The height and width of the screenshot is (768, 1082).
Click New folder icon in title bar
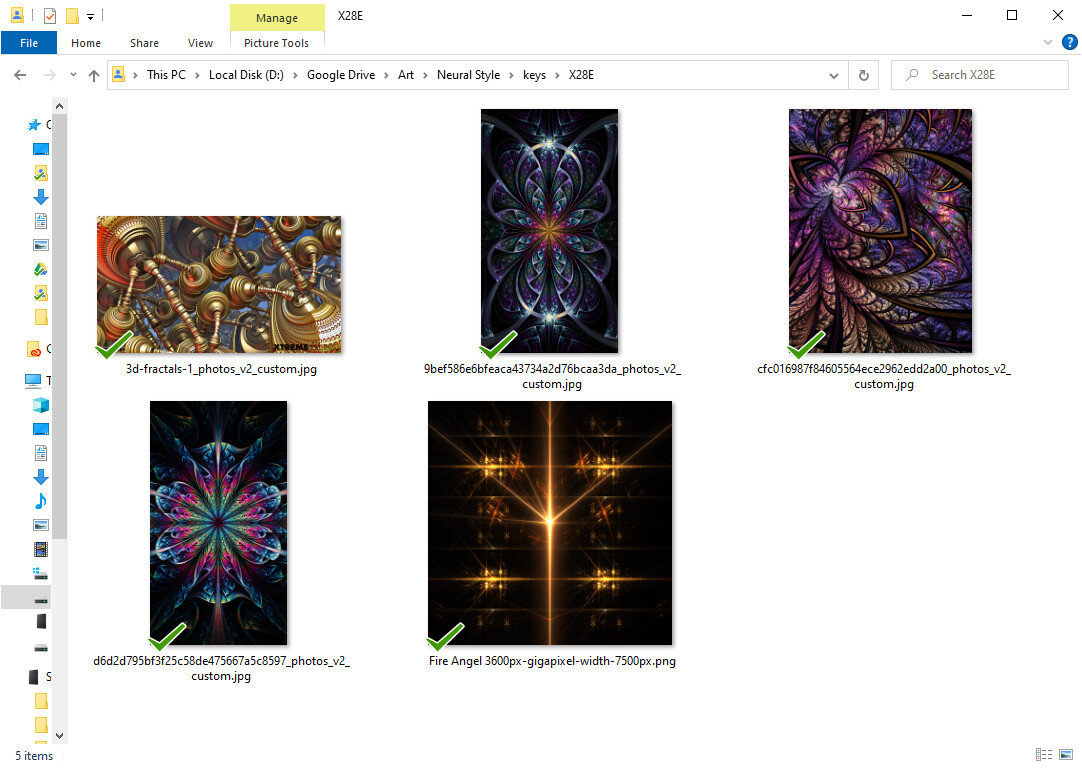[72, 15]
